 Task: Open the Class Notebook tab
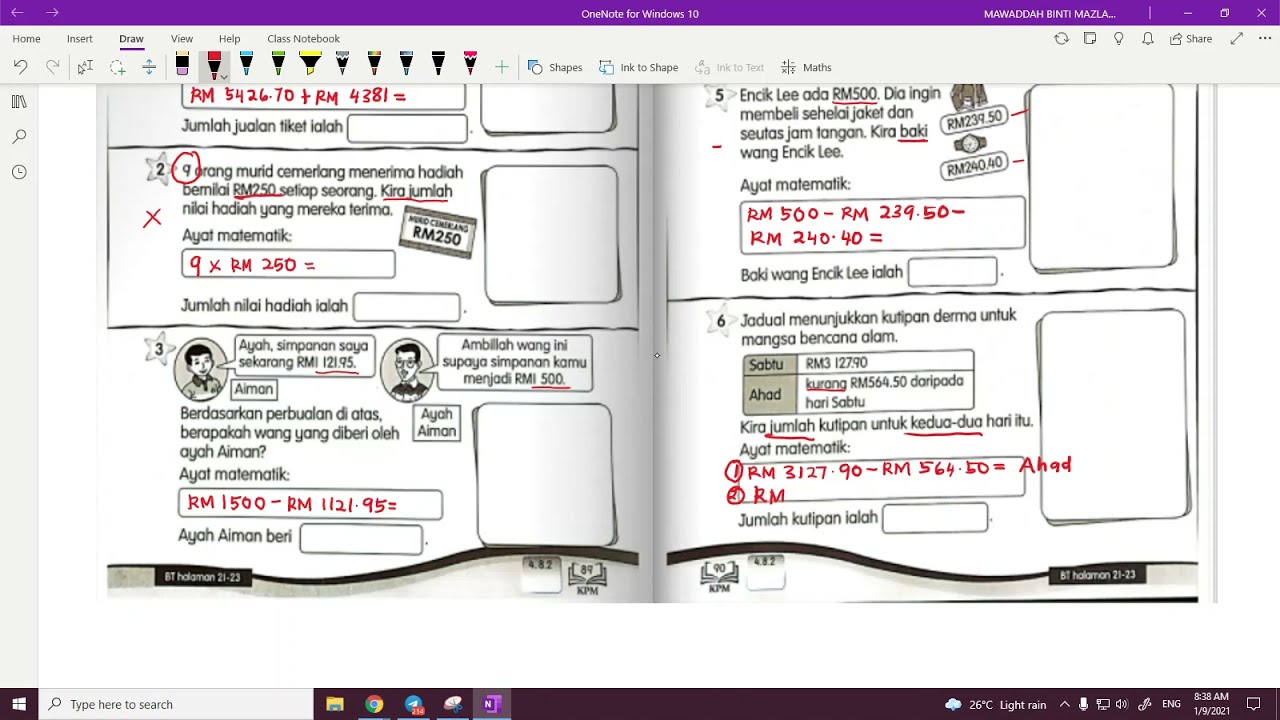(x=303, y=38)
